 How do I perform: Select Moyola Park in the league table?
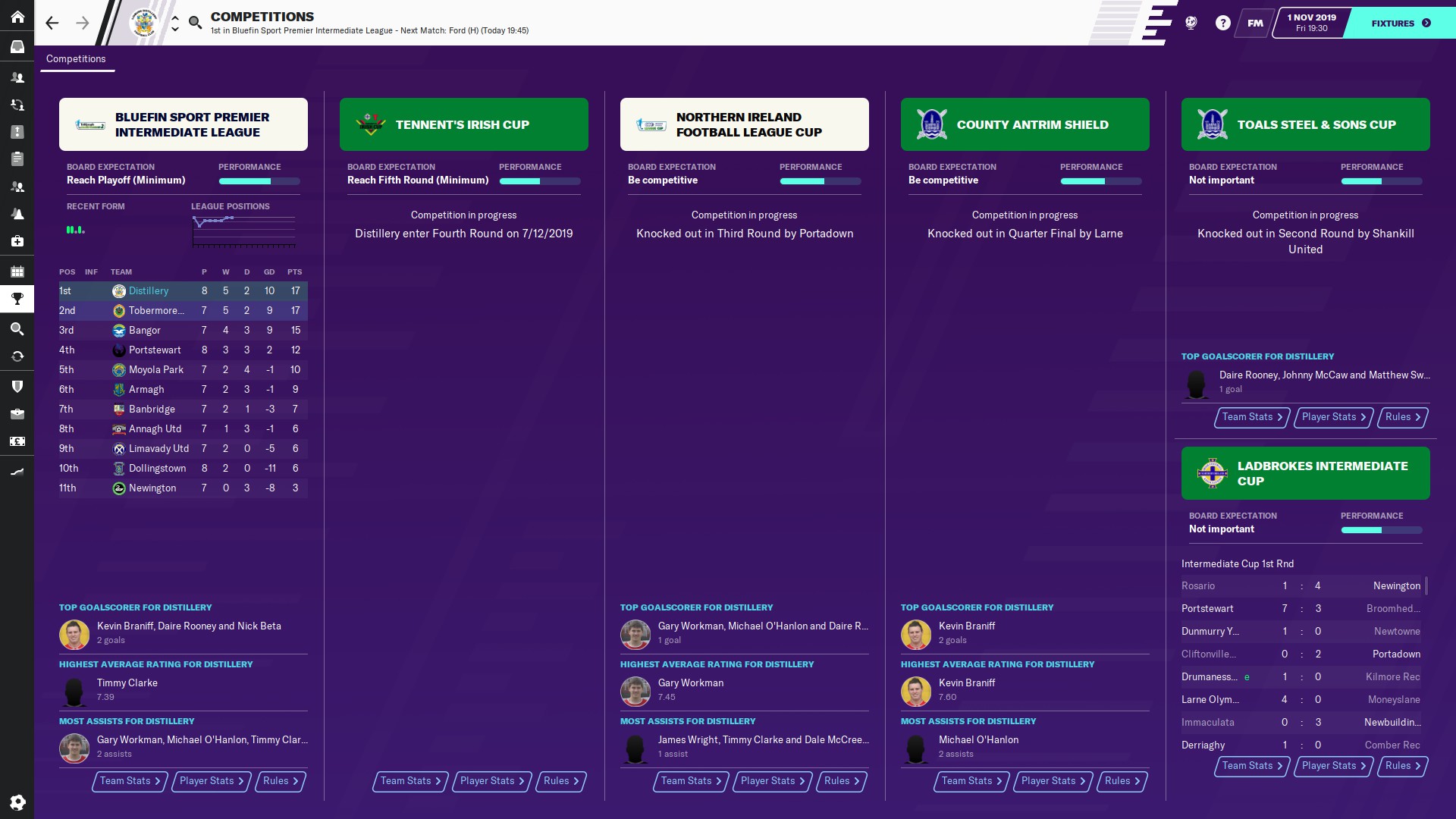pyautogui.click(x=184, y=370)
